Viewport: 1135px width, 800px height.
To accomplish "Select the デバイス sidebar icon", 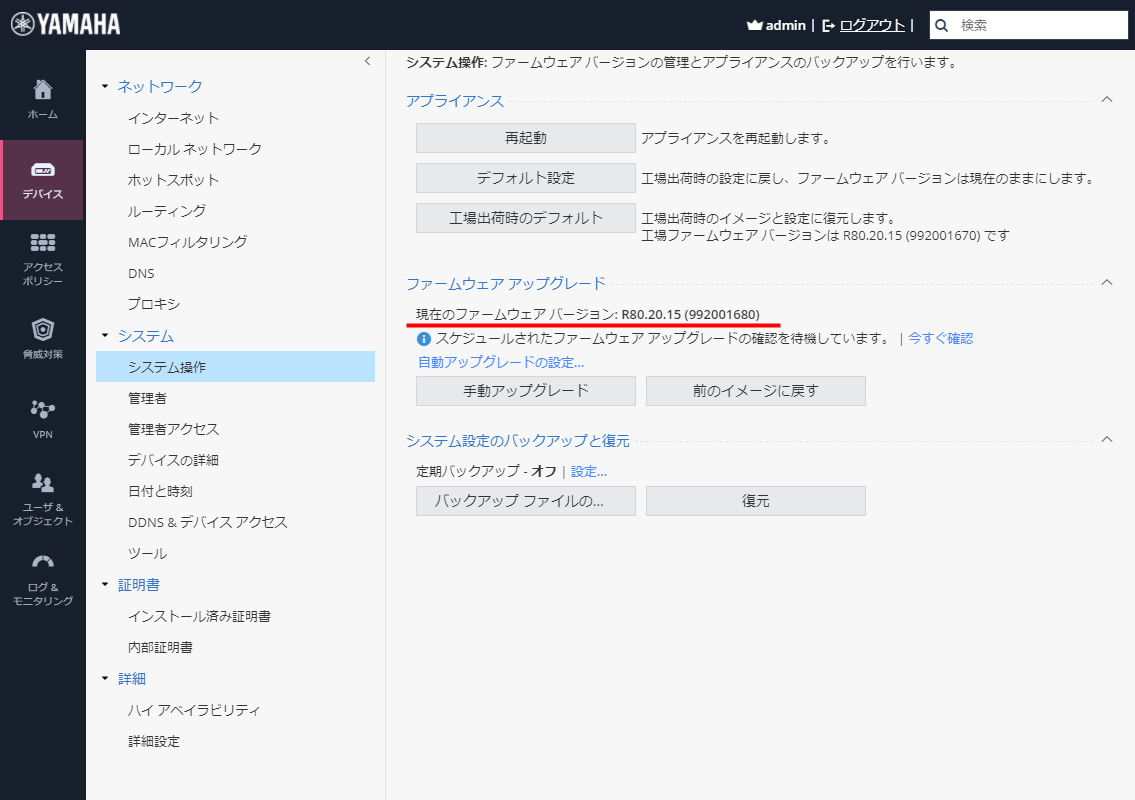I will pyautogui.click(x=42, y=172).
